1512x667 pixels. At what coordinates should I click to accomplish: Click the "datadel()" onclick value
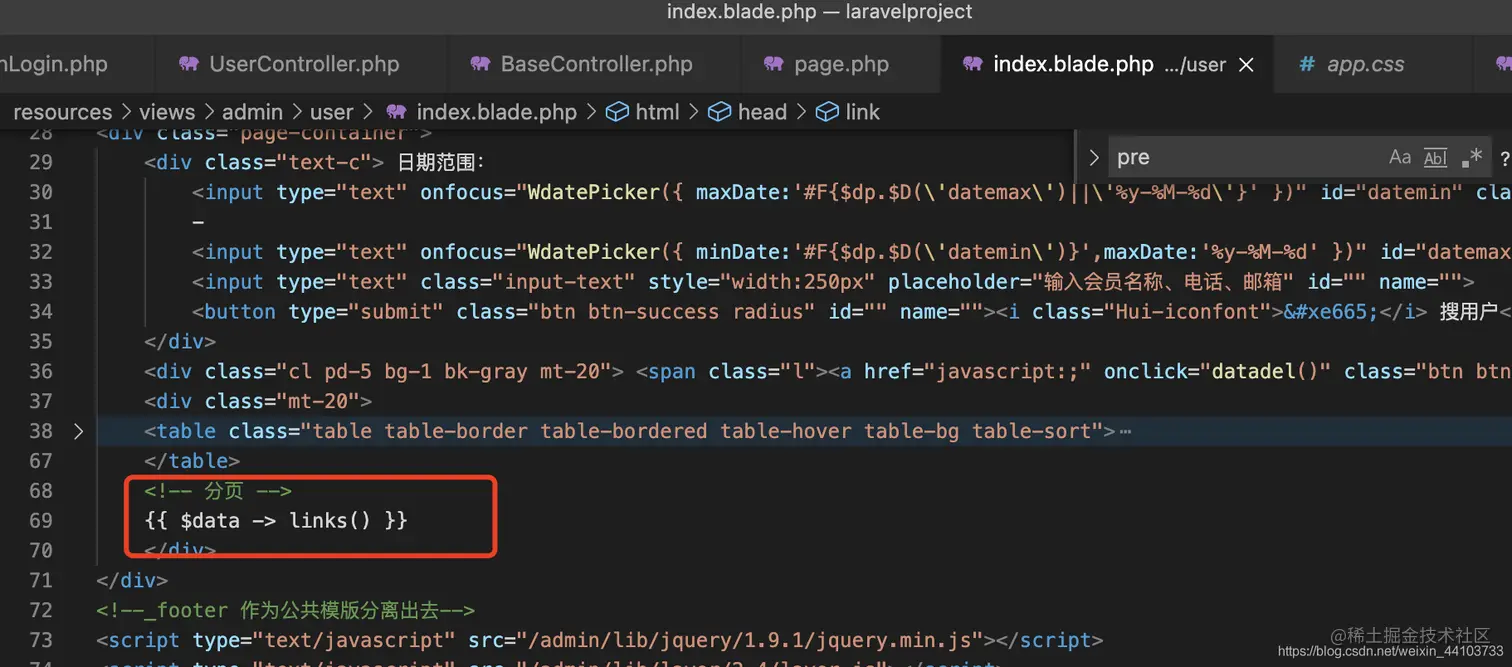pyautogui.click(x=1265, y=371)
